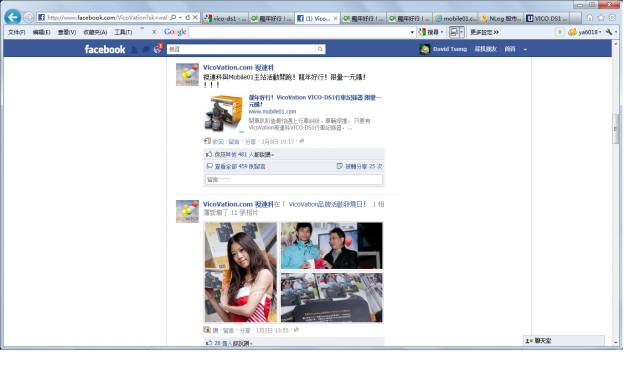Open the chat bar at bottom right
The image size is (640, 372).
564,341
